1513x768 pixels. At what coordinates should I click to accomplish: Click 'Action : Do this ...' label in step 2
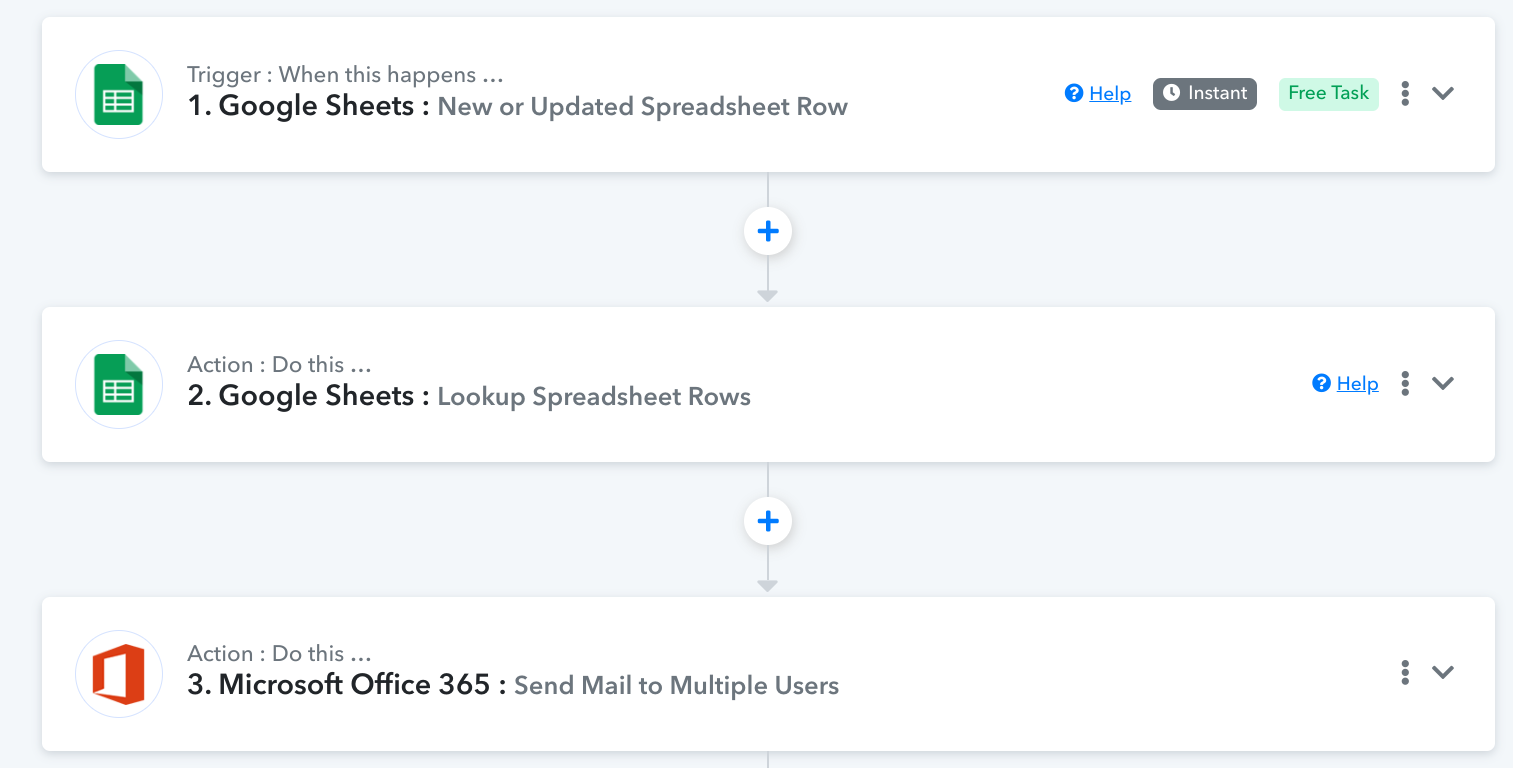[280, 365]
